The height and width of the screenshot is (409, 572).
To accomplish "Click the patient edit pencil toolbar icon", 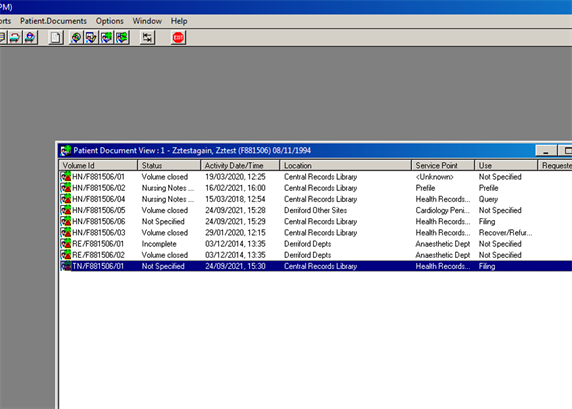I will (91, 38).
